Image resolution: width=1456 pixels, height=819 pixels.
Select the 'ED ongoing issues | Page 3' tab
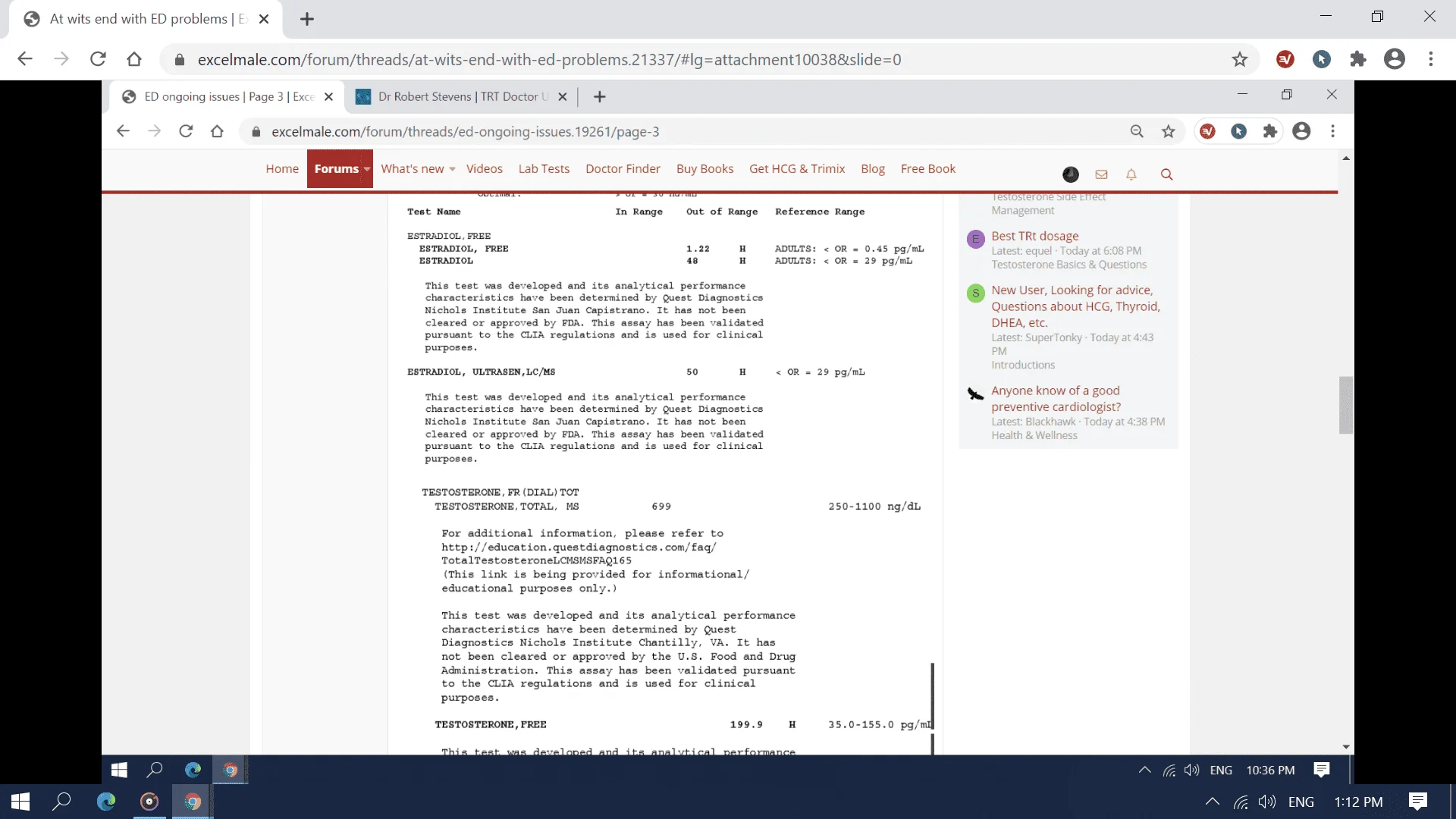222,96
